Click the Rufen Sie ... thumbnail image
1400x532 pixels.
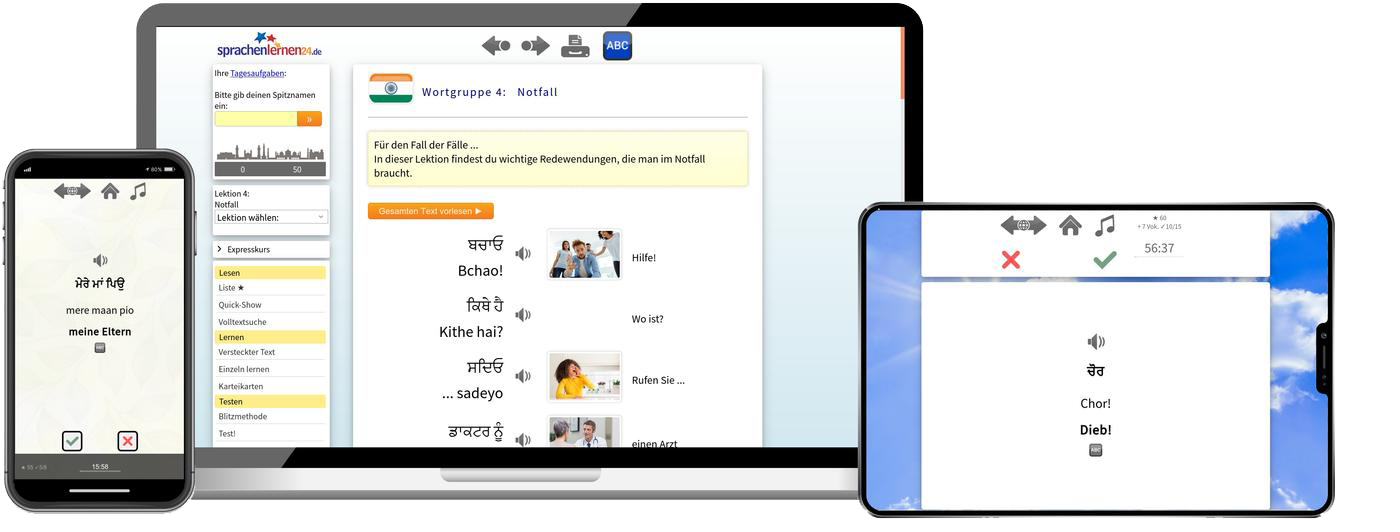(x=585, y=376)
